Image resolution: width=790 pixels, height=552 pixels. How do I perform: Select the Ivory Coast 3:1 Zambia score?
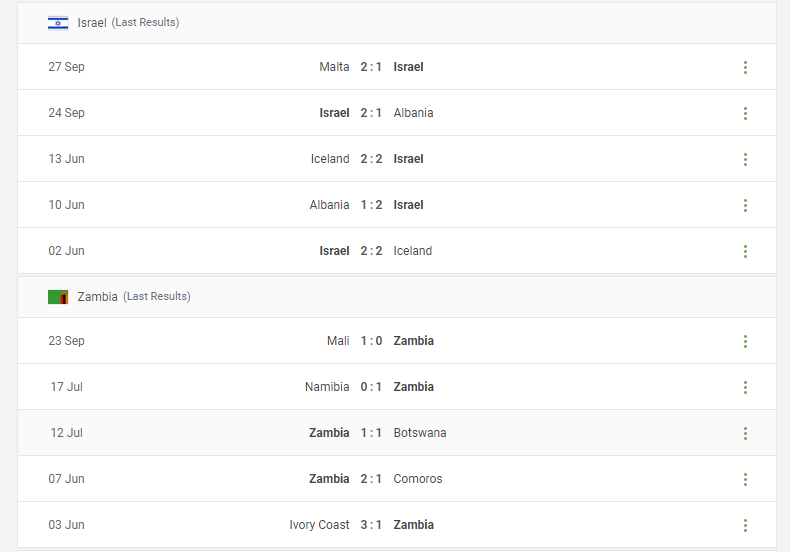pos(371,525)
